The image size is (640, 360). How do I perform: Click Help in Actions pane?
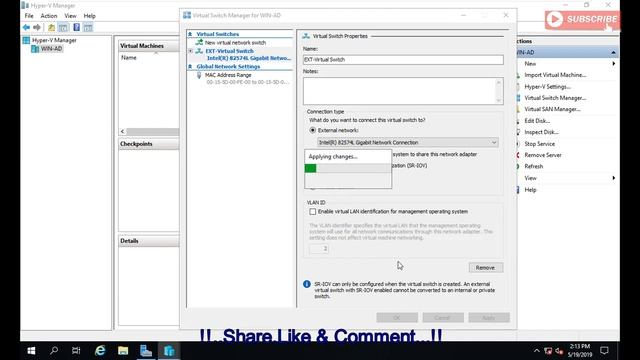[x=530, y=190]
